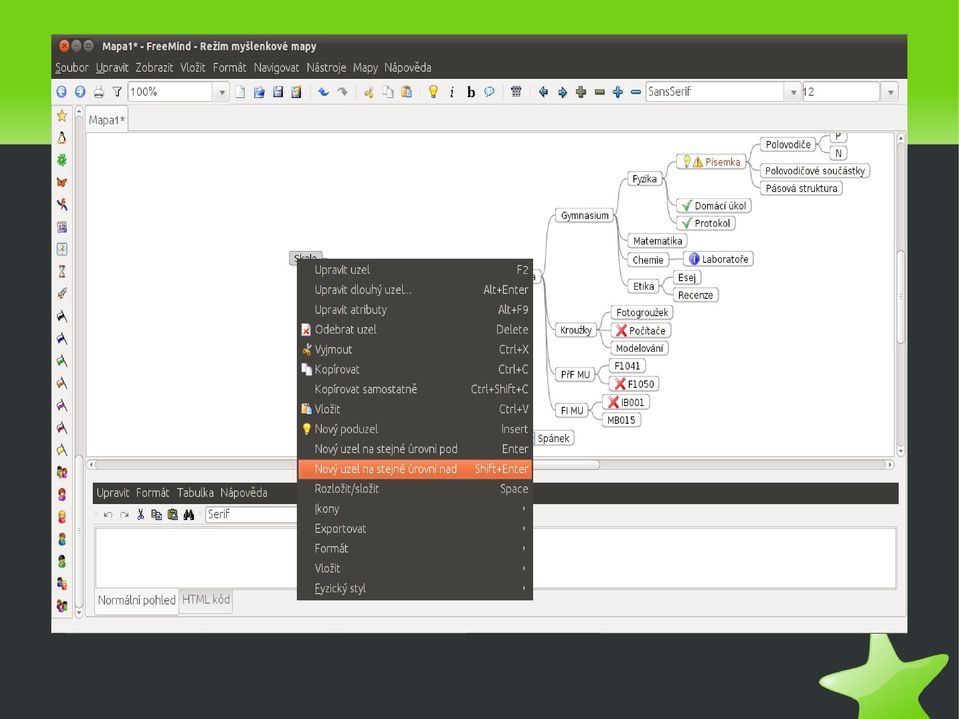
Task: Click the lightbulb new child node icon
Action: pyautogui.click(x=433, y=92)
